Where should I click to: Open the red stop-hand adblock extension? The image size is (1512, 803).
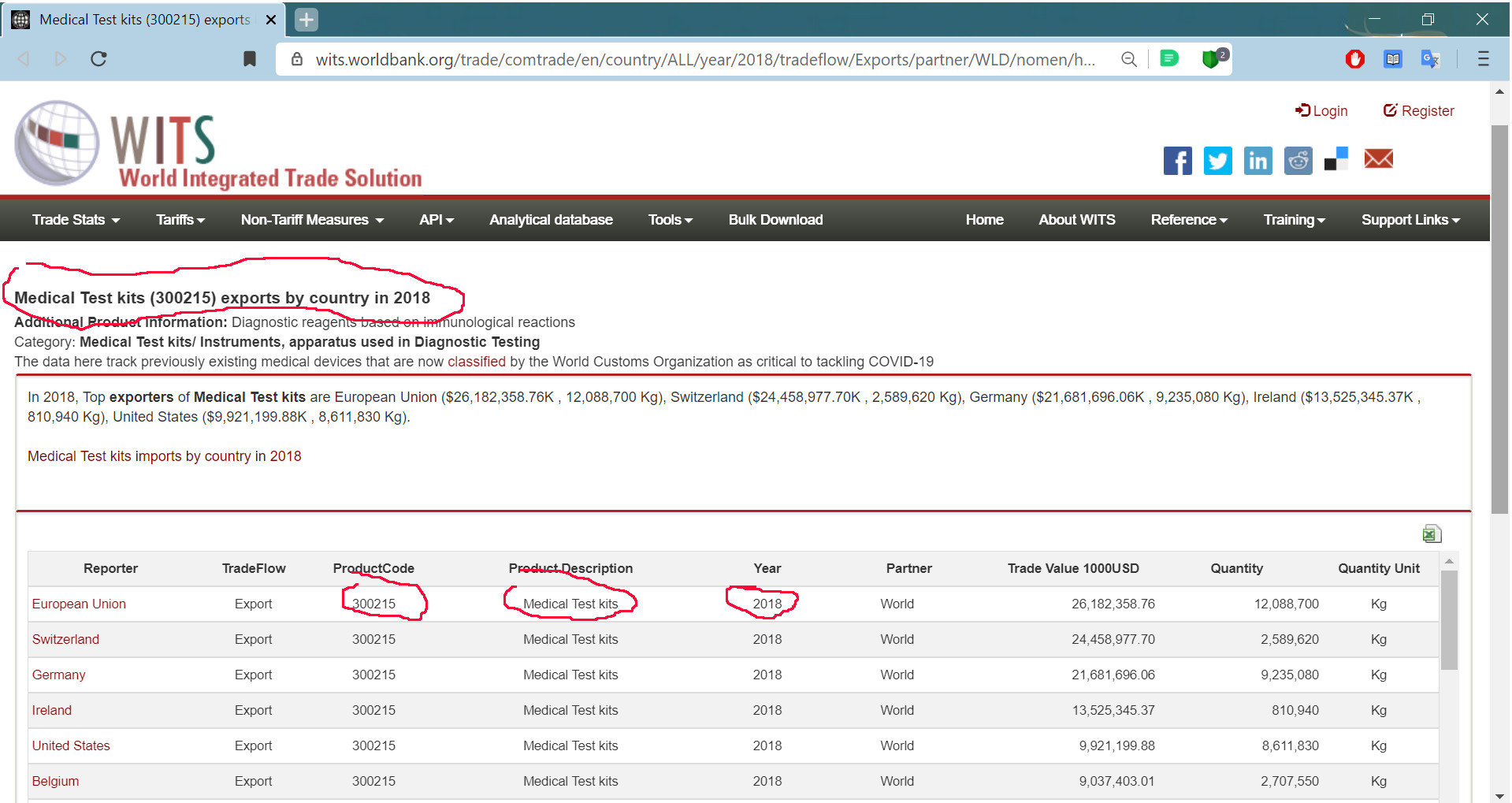click(1354, 59)
